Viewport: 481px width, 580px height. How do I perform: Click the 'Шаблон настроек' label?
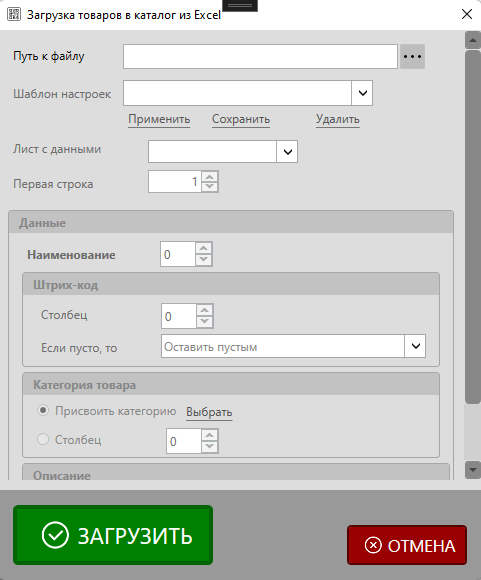[62, 94]
